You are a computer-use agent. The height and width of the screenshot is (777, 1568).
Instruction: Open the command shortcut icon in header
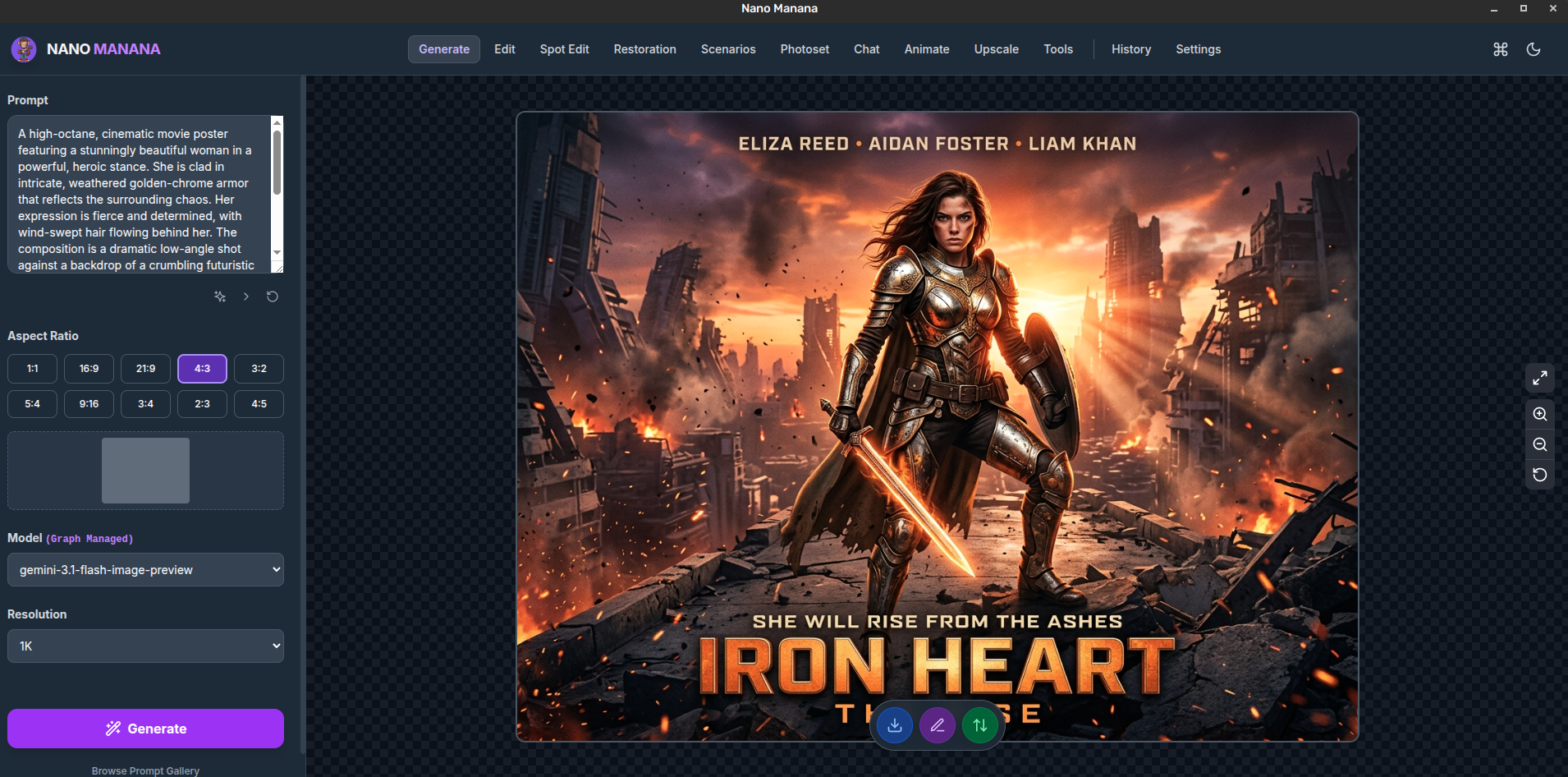point(1501,49)
